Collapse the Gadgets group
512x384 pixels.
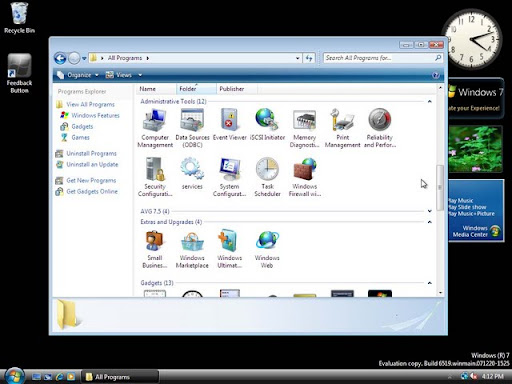430,283
